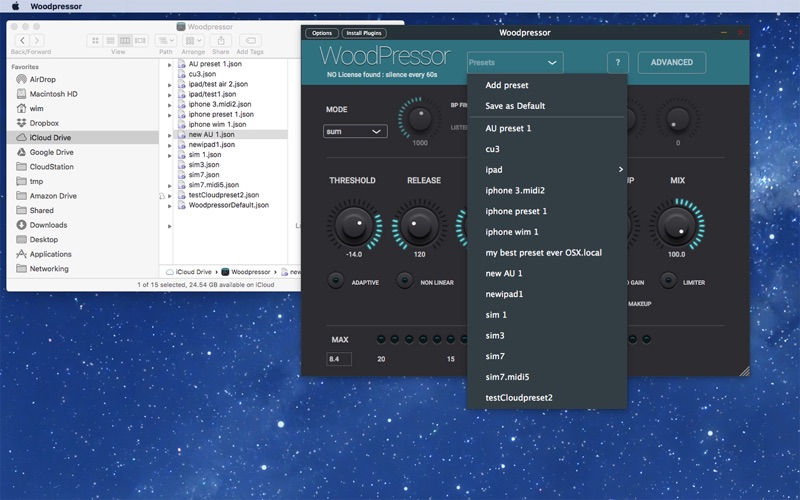Switch Finder to icon view
Viewport: 800px width, 500px height.
click(x=96, y=40)
